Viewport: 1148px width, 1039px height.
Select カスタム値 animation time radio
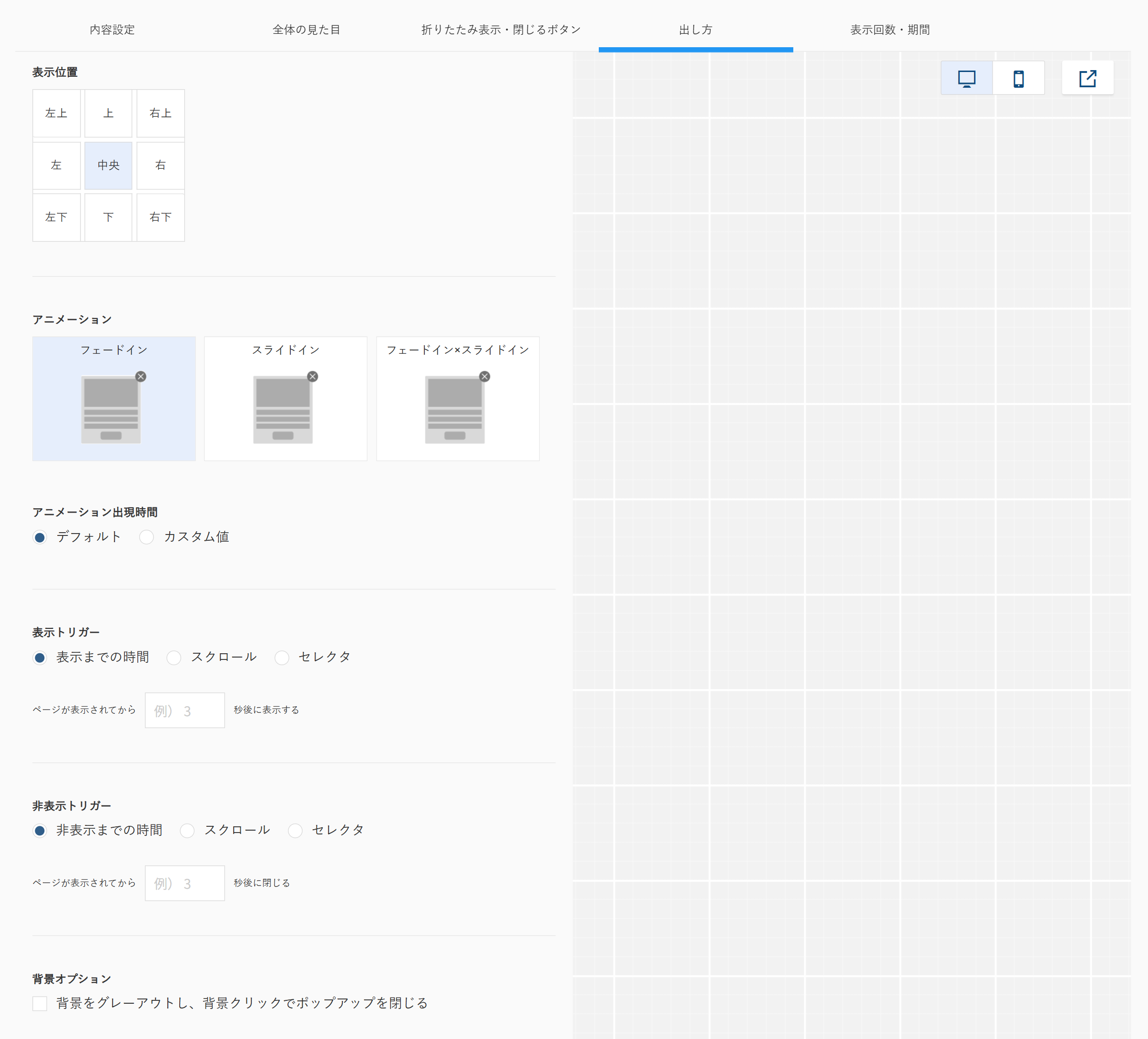147,537
